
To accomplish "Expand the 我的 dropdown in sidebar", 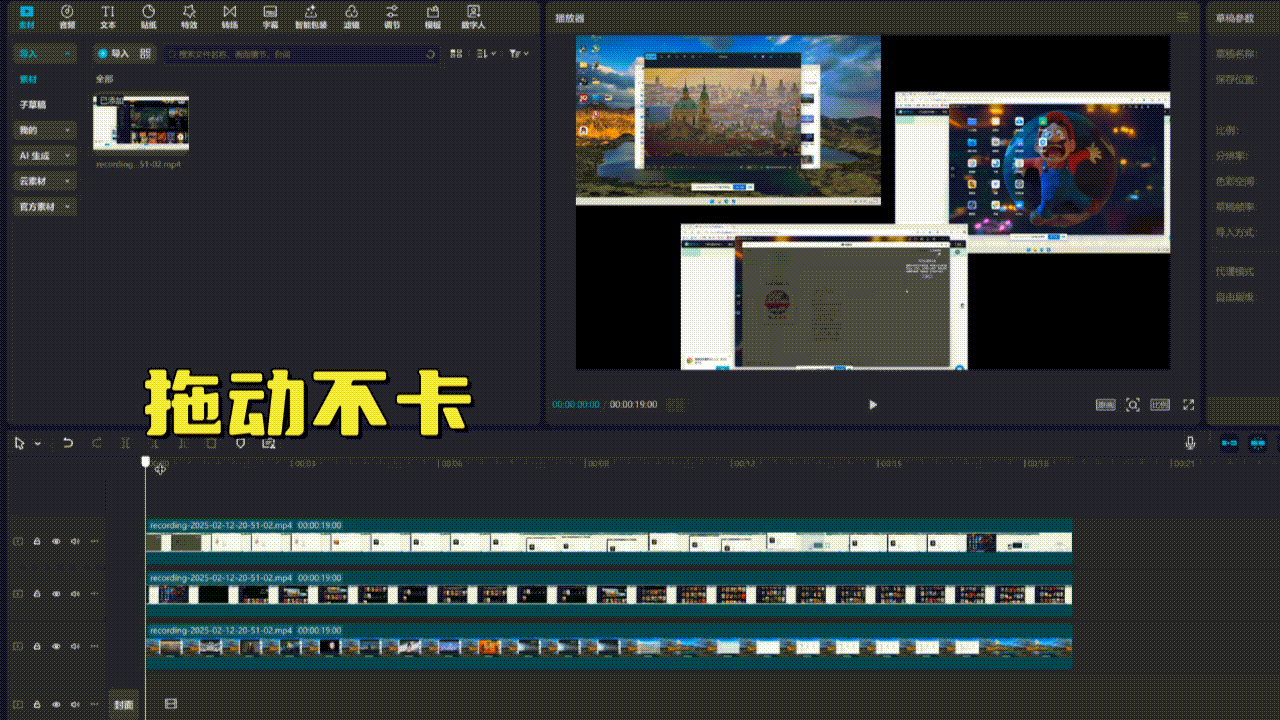I will [x=45, y=130].
